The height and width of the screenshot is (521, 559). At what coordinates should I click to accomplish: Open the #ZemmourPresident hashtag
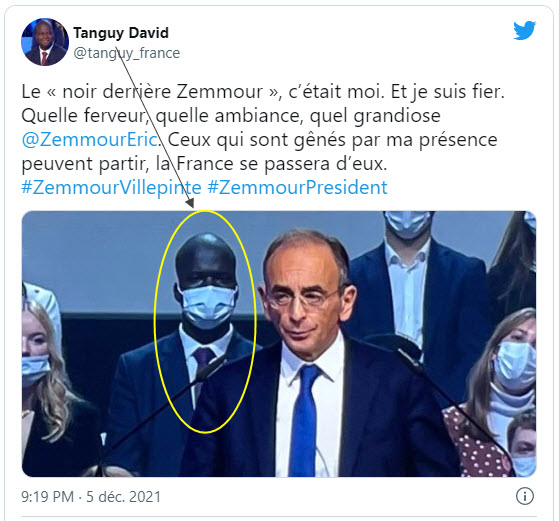[297, 187]
